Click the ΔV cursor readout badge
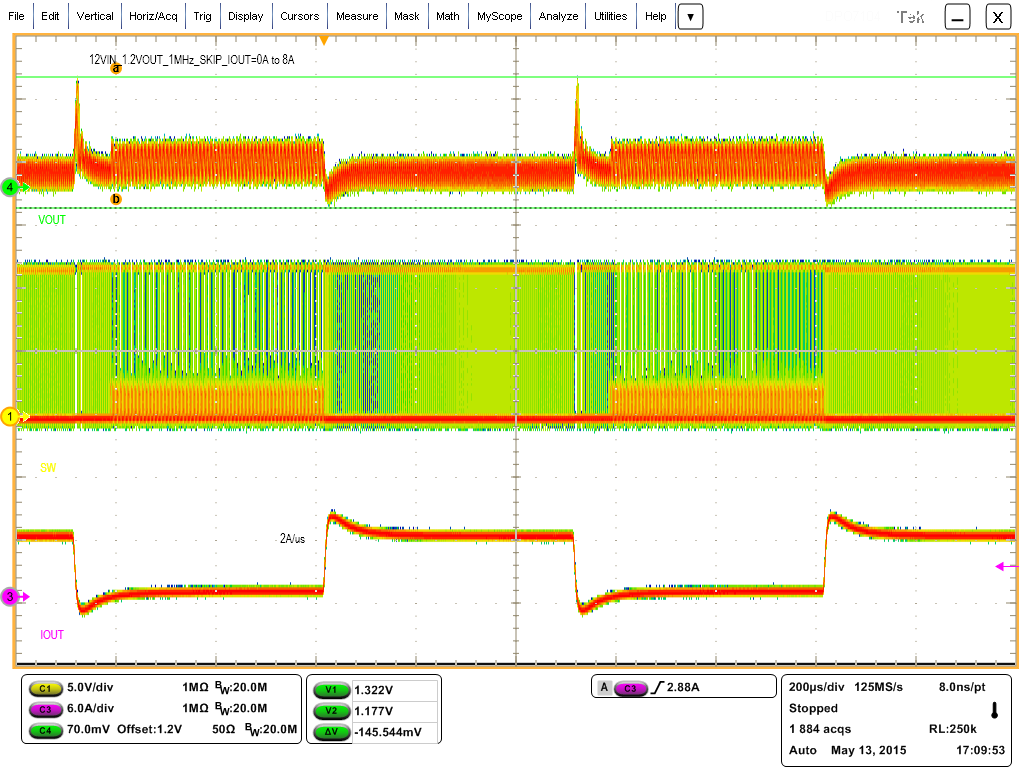1024x768 pixels. click(x=331, y=733)
